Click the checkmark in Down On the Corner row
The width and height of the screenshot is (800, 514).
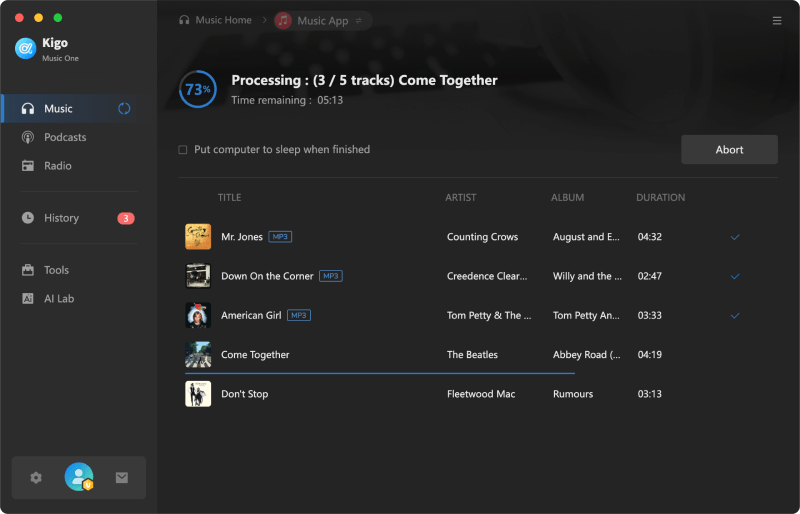point(735,276)
